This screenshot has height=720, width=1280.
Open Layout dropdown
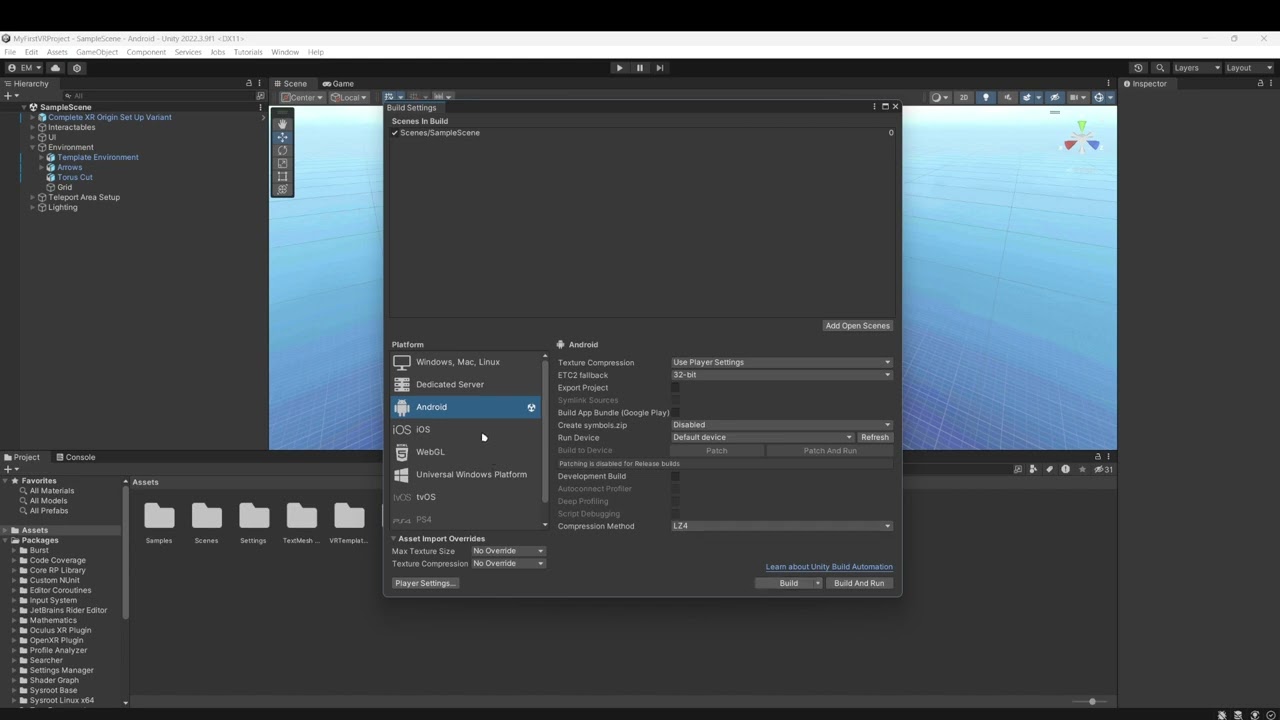1248,68
